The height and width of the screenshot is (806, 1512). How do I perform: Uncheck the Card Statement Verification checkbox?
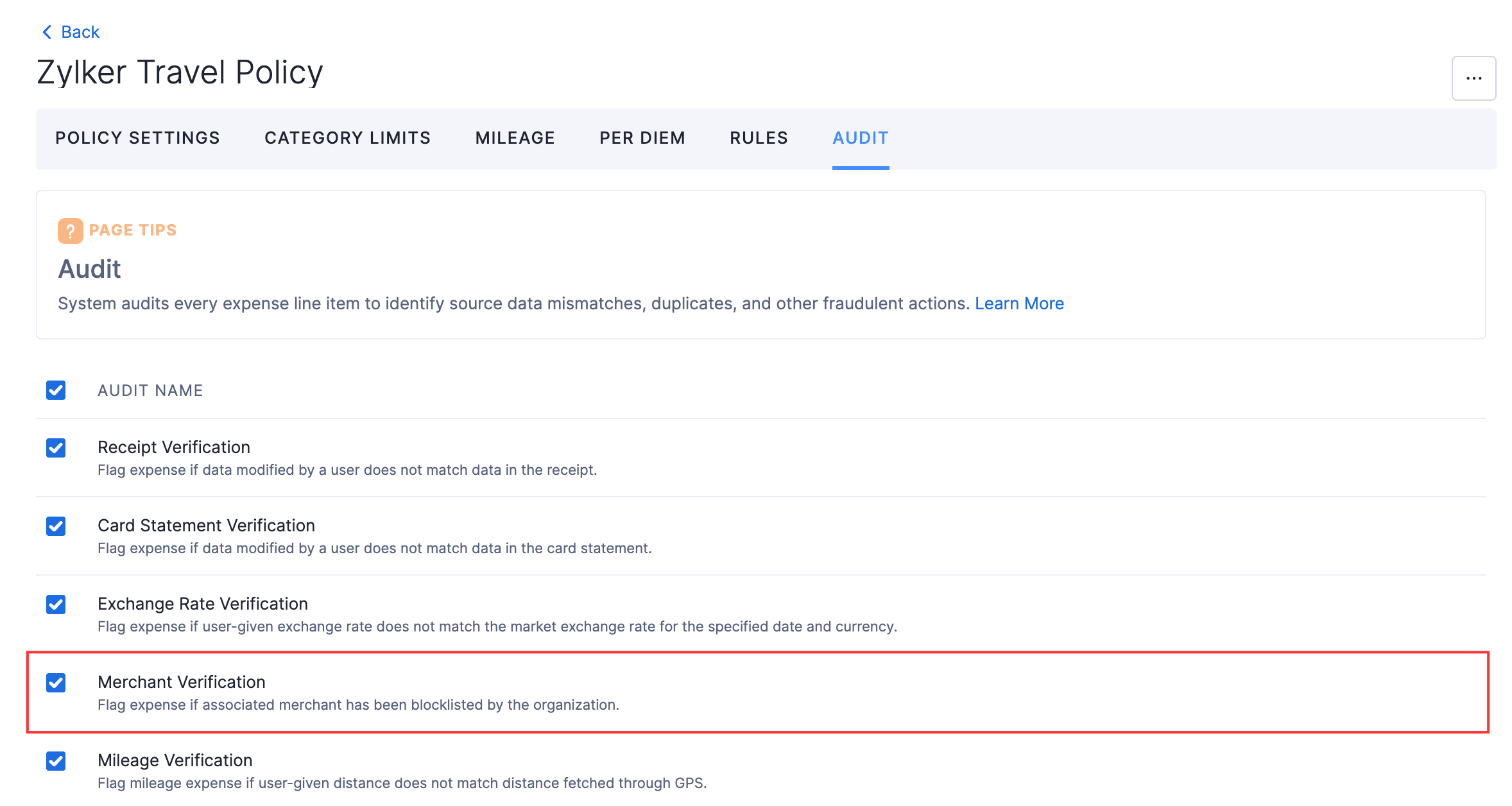56,526
